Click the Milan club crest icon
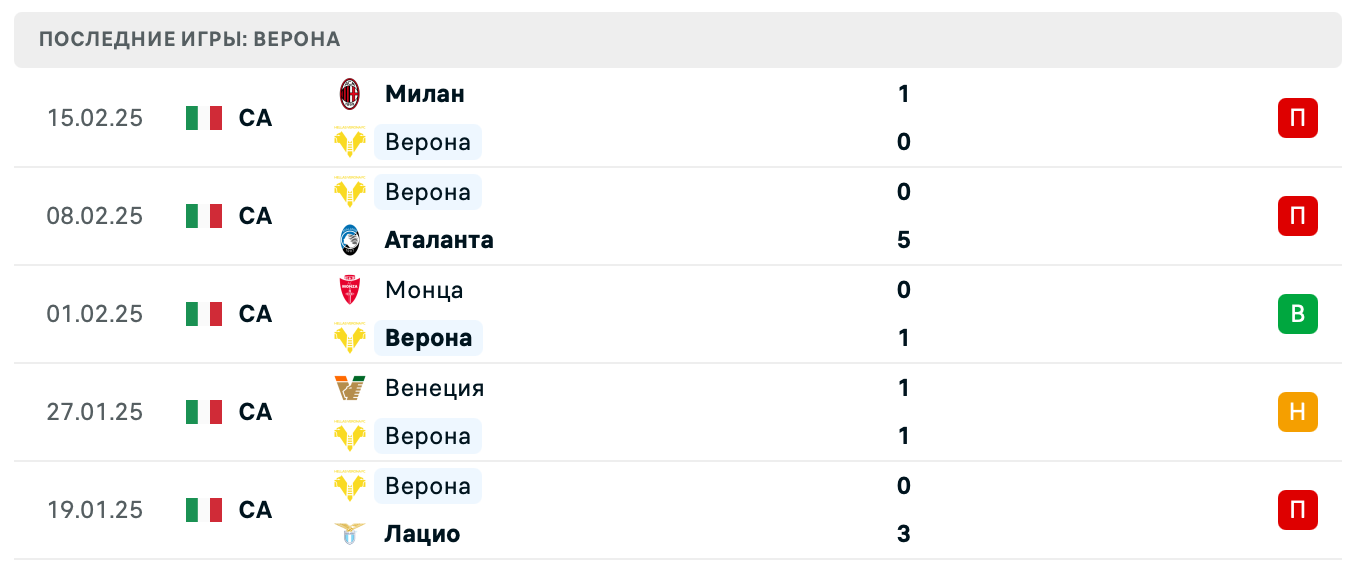 point(352,94)
